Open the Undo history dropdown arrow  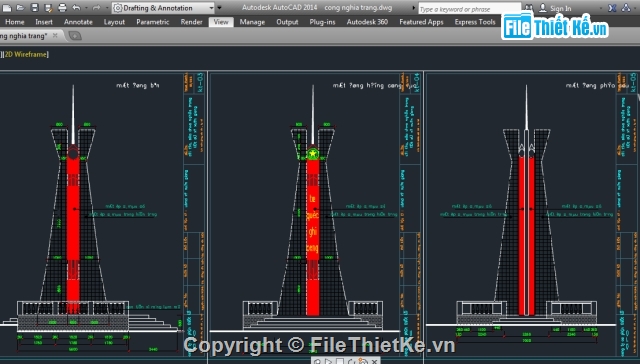coord(86,8)
